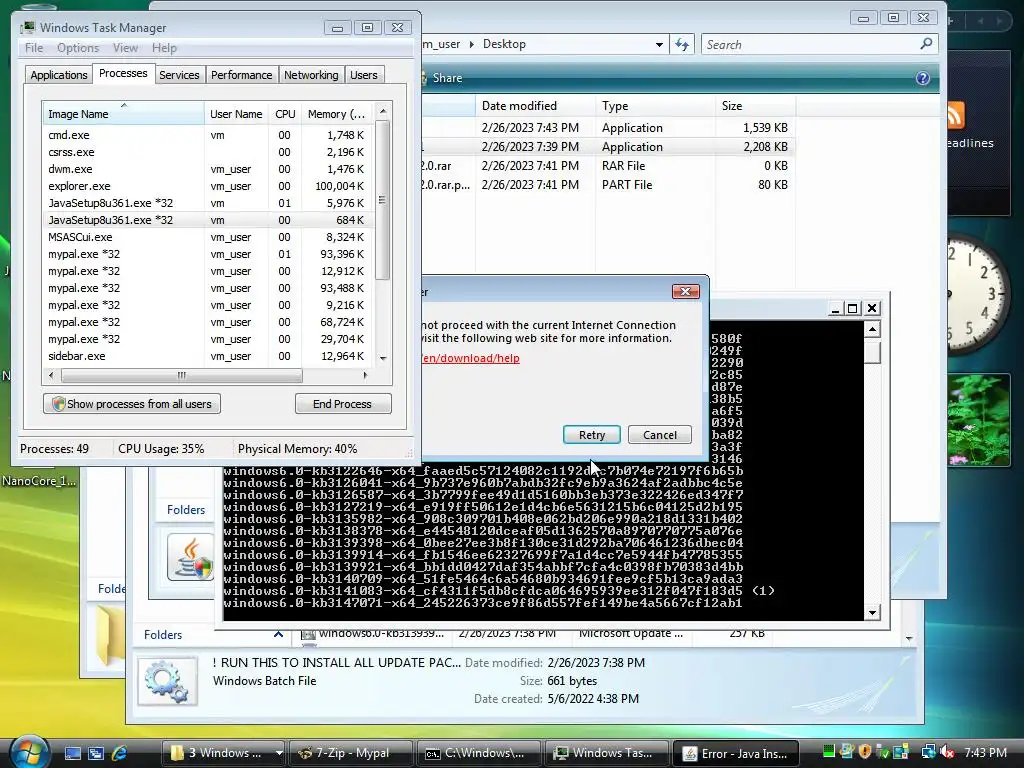1024x768 pixels.
Task: Click the network connection tray icon
Action: coord(929,752)
